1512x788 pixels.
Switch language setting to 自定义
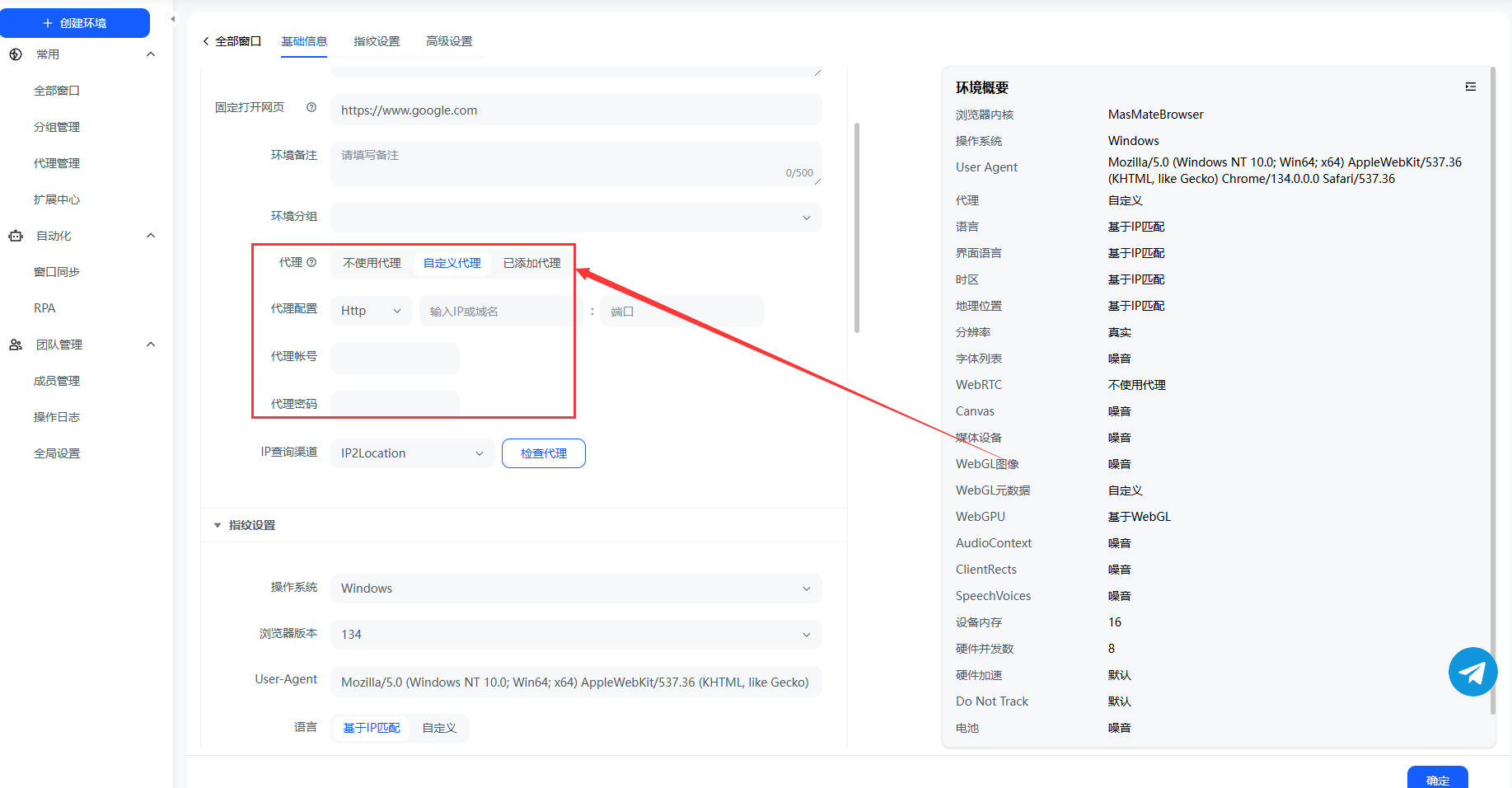[x=439, y=728]
